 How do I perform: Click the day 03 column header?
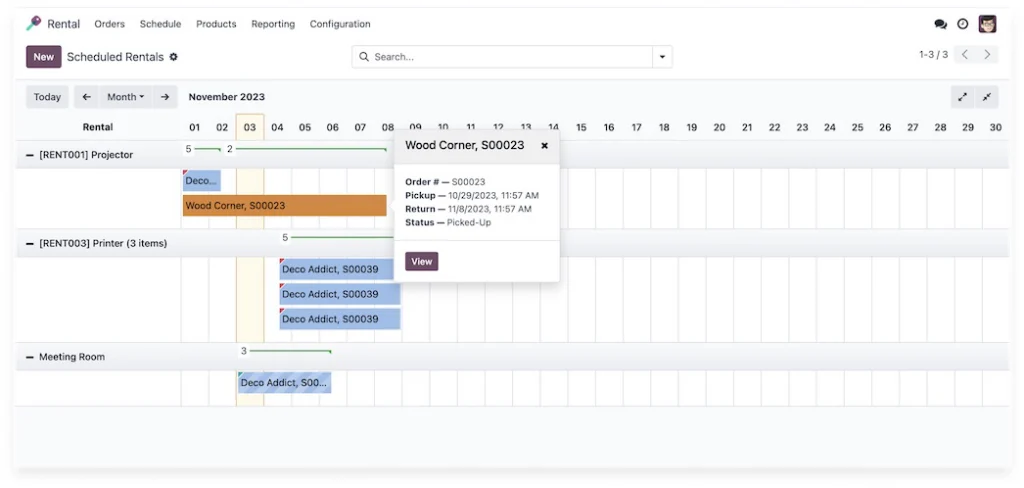click(250, 127)
